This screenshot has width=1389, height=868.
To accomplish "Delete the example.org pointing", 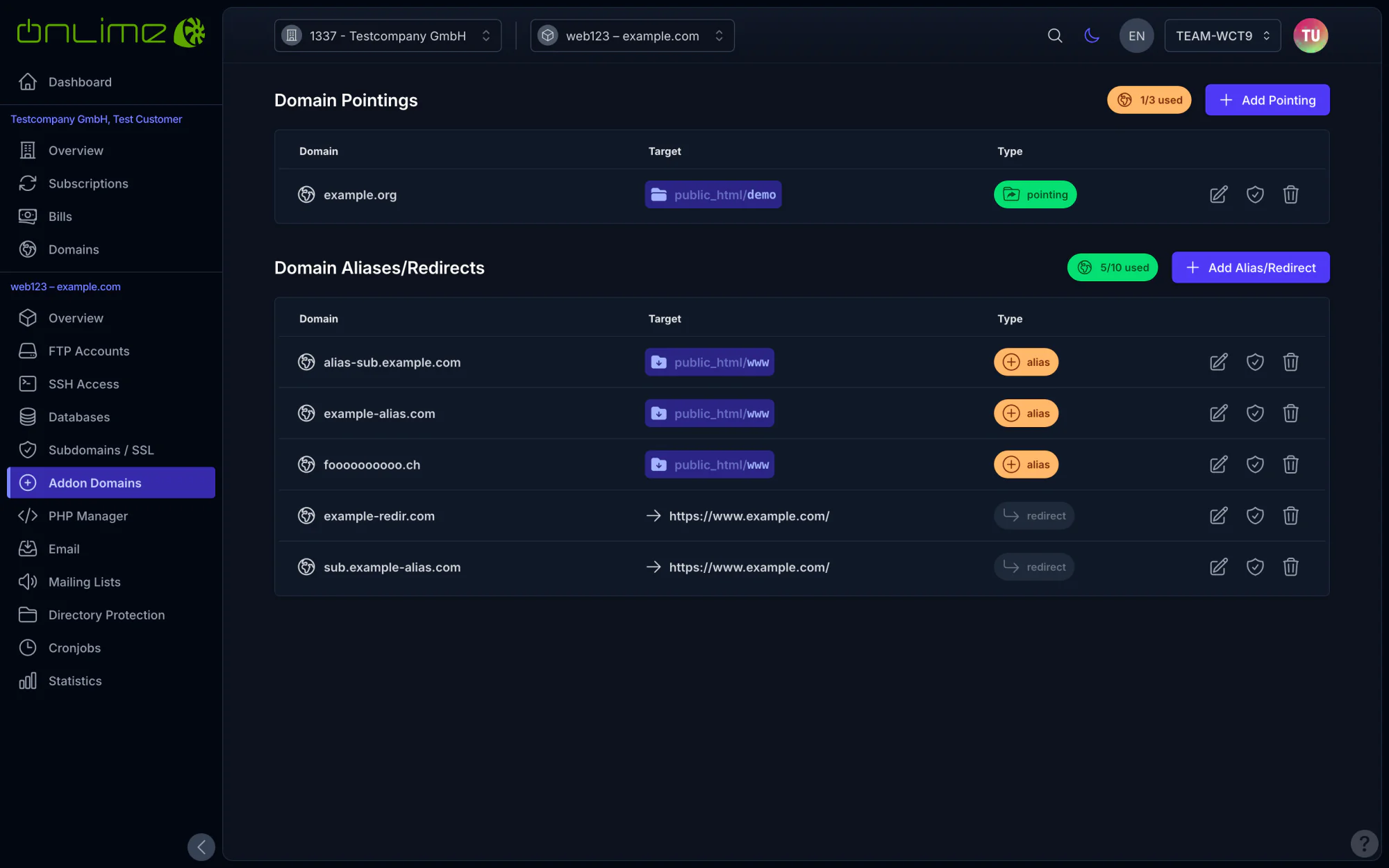I will [1291, 194].
